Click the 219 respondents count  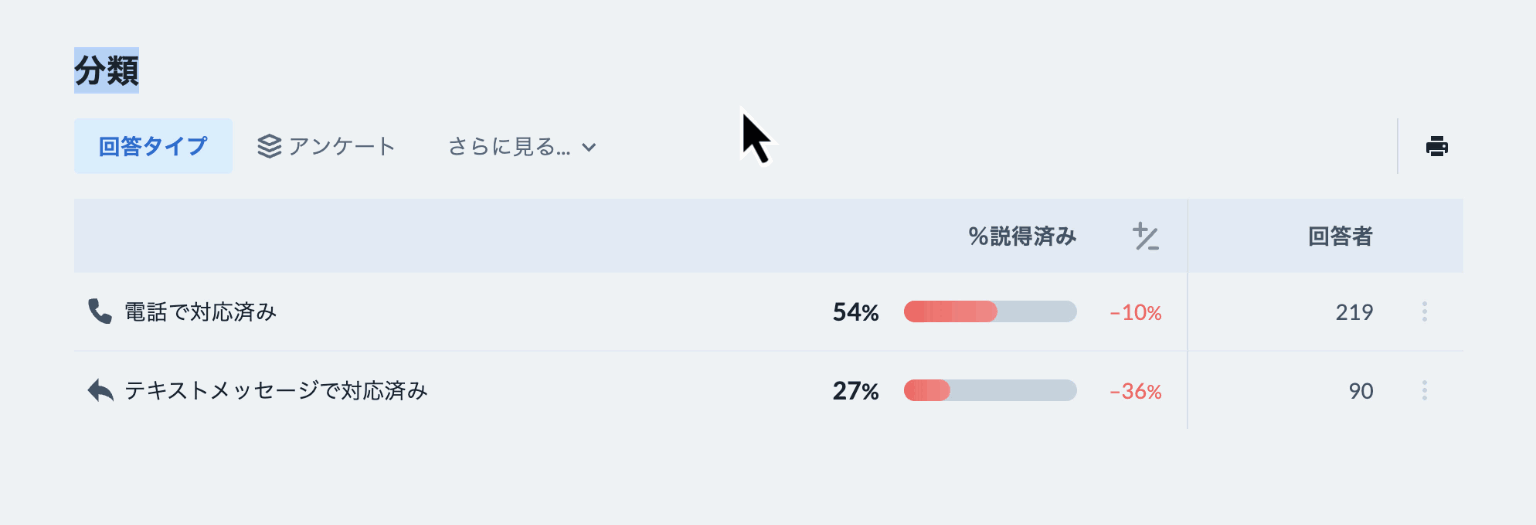[1354, 312]
